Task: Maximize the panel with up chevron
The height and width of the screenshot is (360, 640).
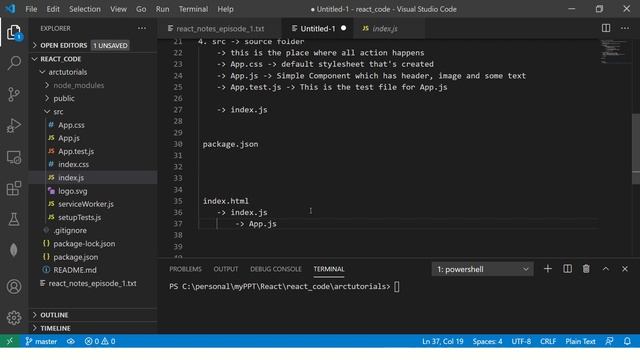Action: coord(606,269)
